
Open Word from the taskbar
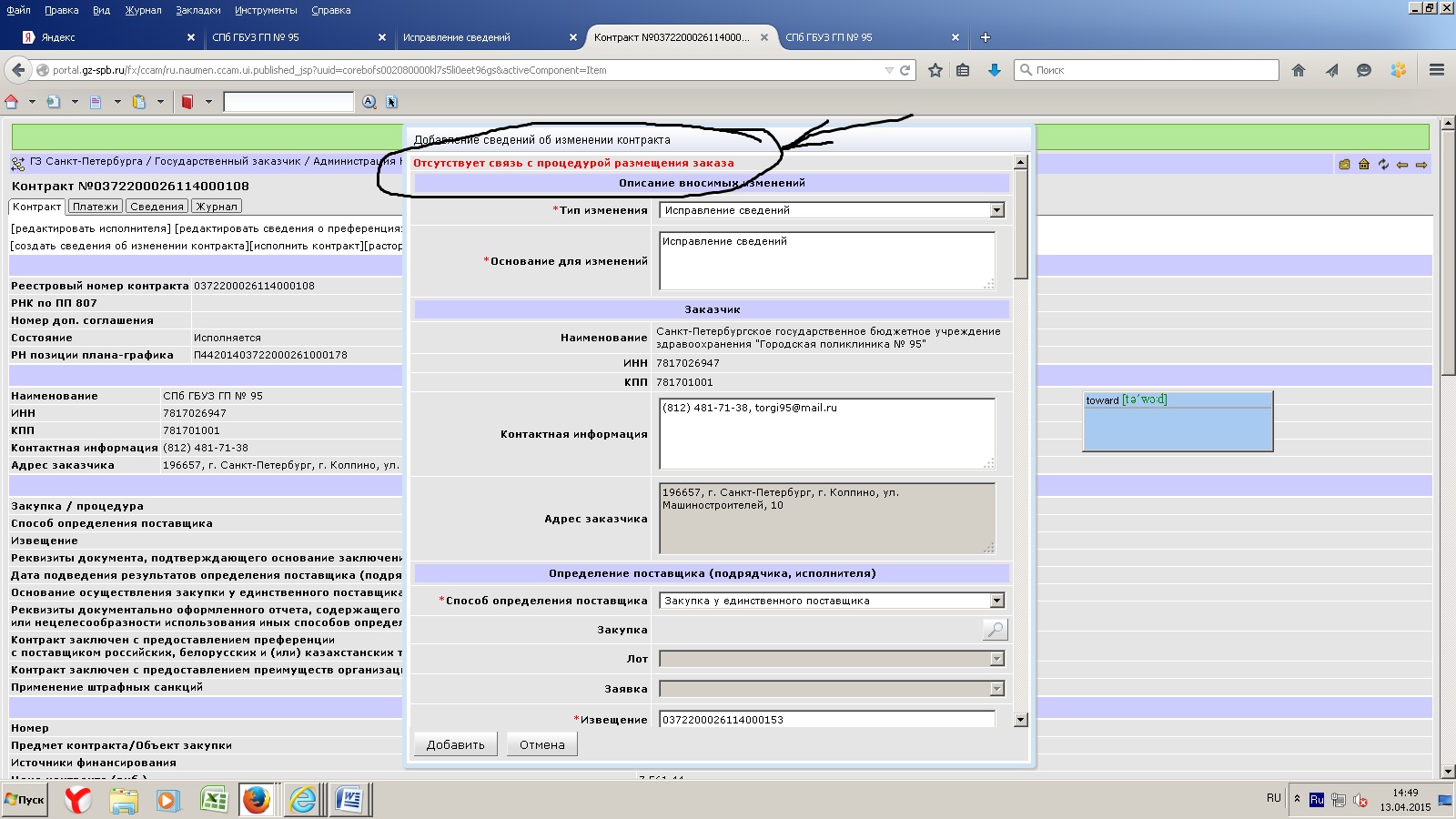pyautogui.click(x=349, y=800)
